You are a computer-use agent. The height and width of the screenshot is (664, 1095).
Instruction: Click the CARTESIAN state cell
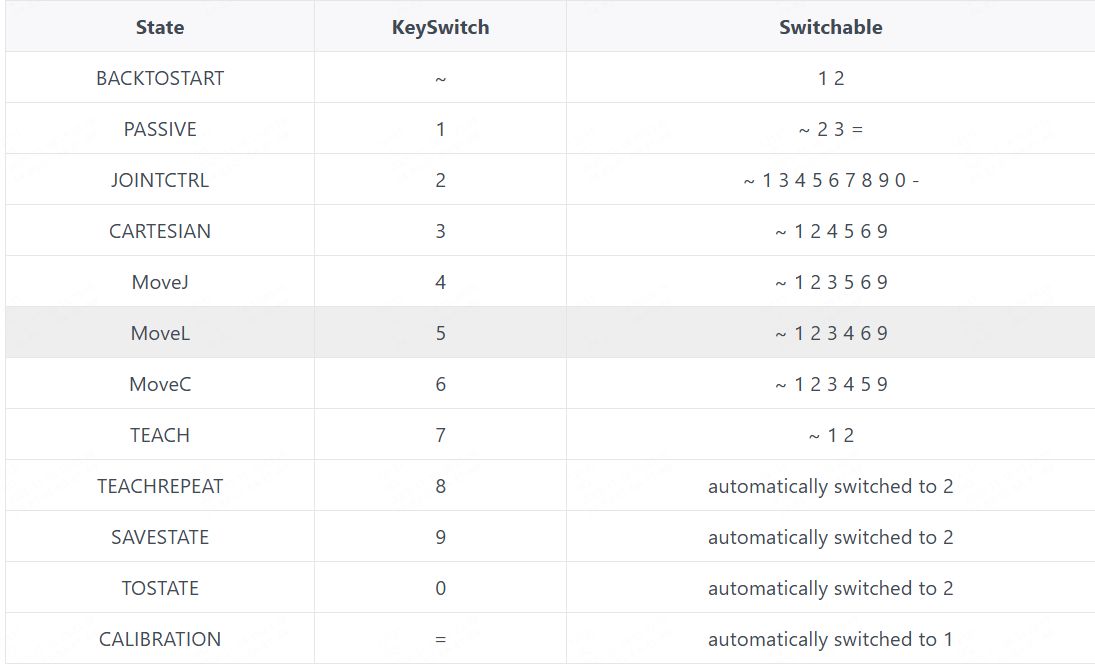click(x=160, y=230)
